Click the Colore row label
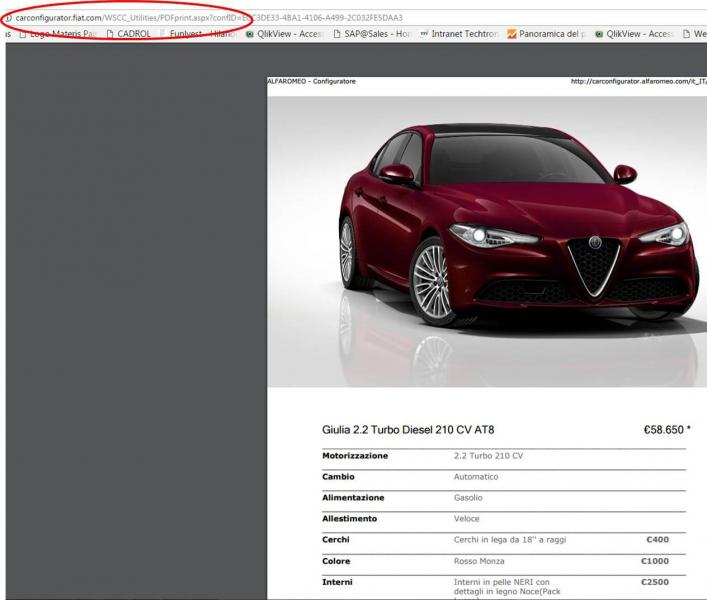The height and width of the screenshot is (600, 707). [336, 561]
